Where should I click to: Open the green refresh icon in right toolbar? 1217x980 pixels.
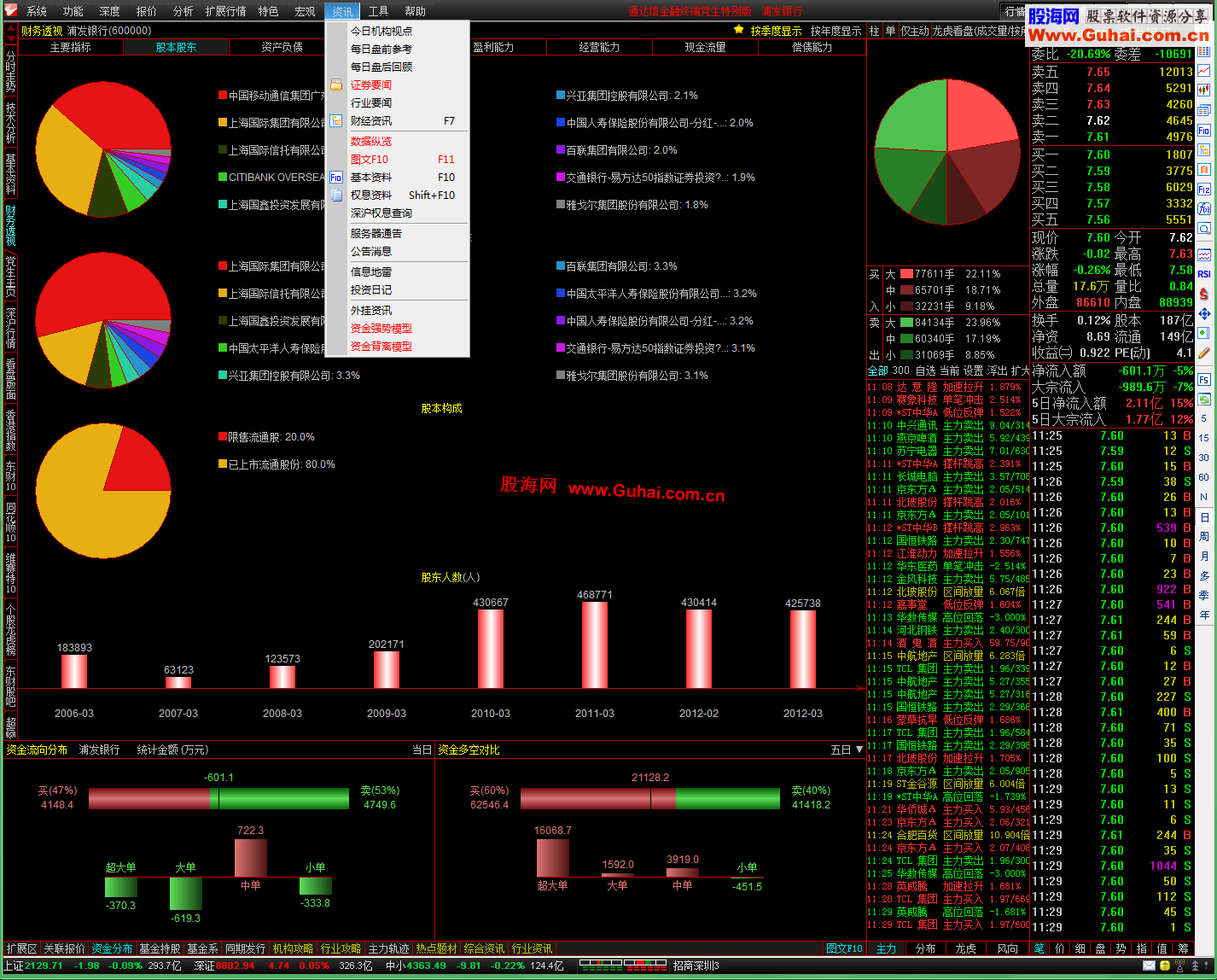[x=1203, y=399]
